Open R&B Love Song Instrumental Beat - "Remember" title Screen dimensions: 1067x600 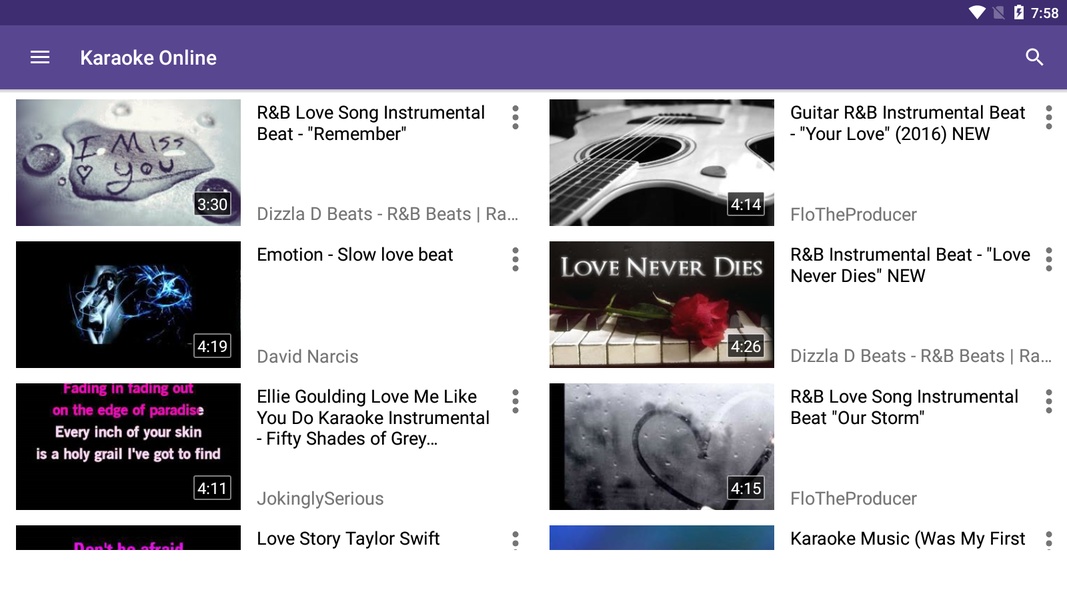(x=371, y=123)
